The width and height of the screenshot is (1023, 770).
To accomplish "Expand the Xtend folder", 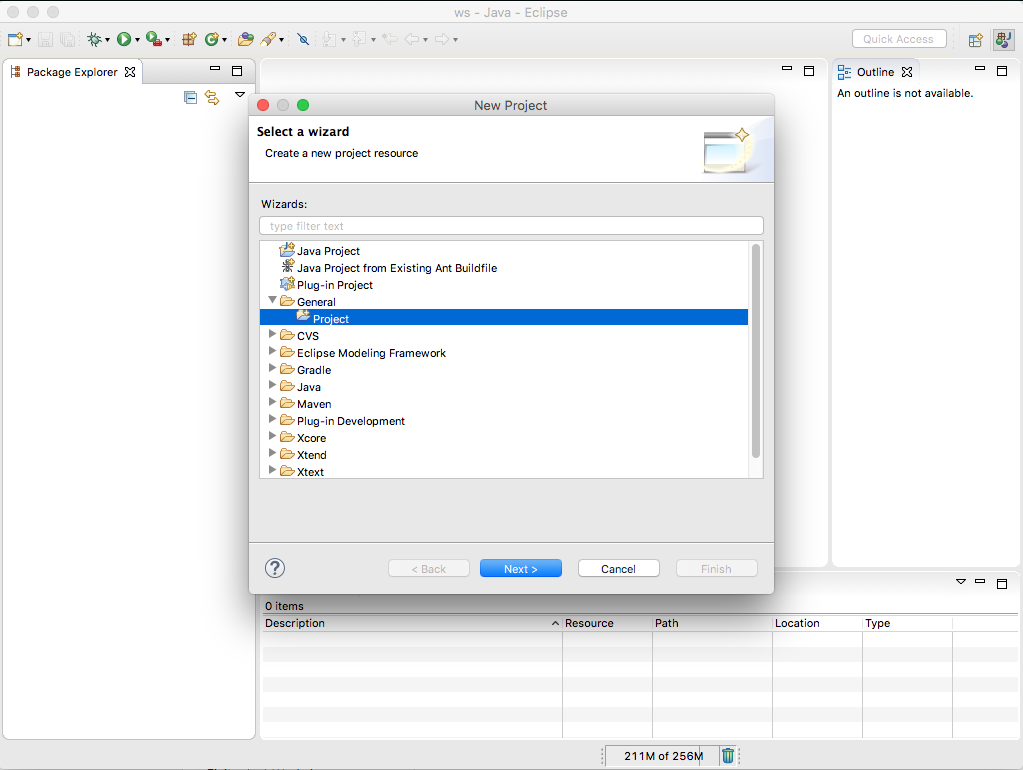I will (273, 453).
